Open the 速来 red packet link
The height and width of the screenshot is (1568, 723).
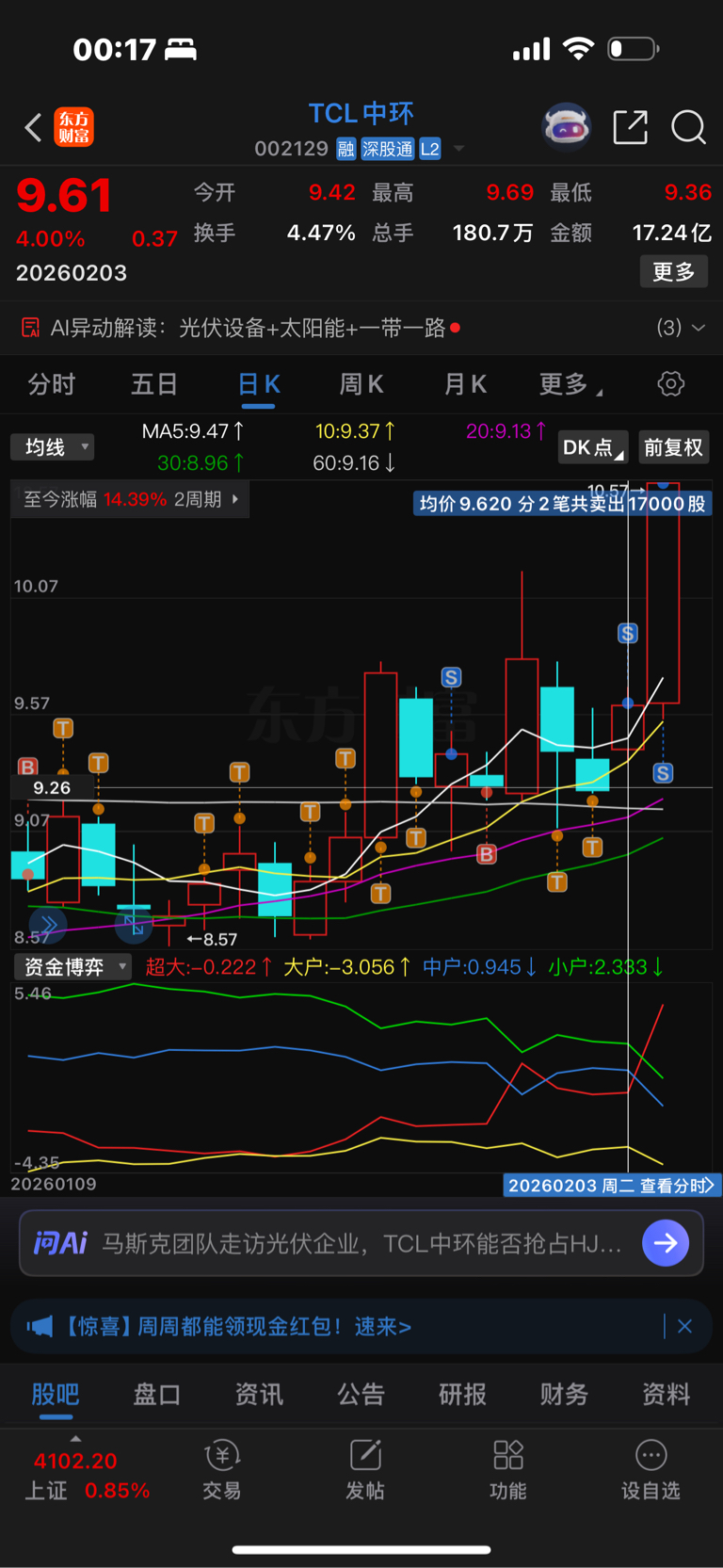coord(382,1327)
